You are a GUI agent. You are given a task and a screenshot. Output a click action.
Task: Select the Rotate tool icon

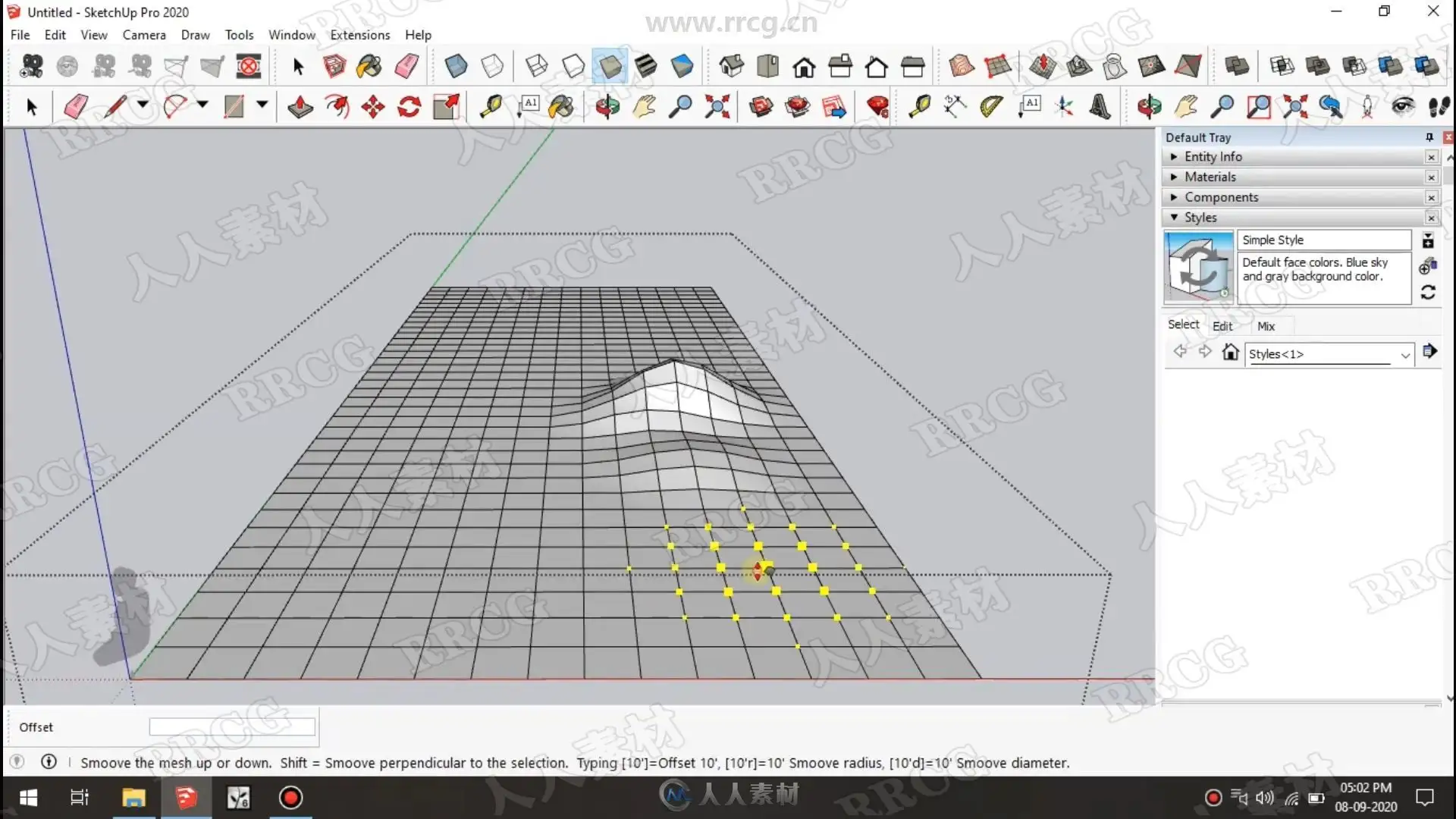point(409,107)
